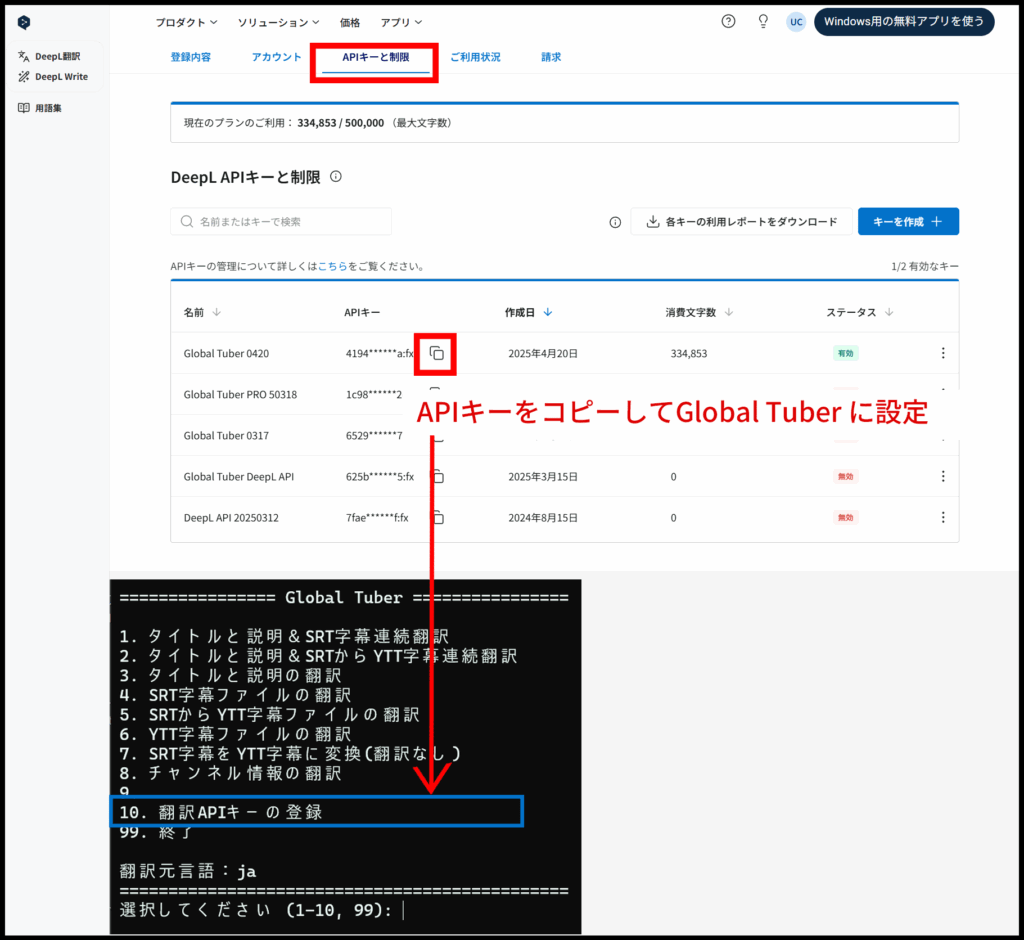This screenshot has height=940, width=1024.
Task: Click the name cell Global Tuber DeepL API
Action: (238, 477)
